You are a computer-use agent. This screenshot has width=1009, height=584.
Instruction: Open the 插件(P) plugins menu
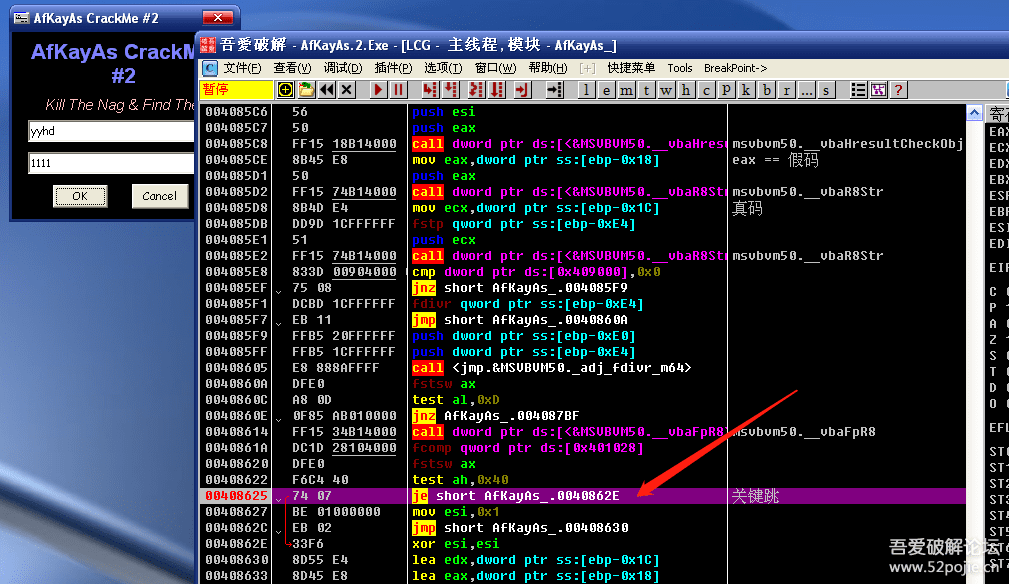(x=393, y=68)
